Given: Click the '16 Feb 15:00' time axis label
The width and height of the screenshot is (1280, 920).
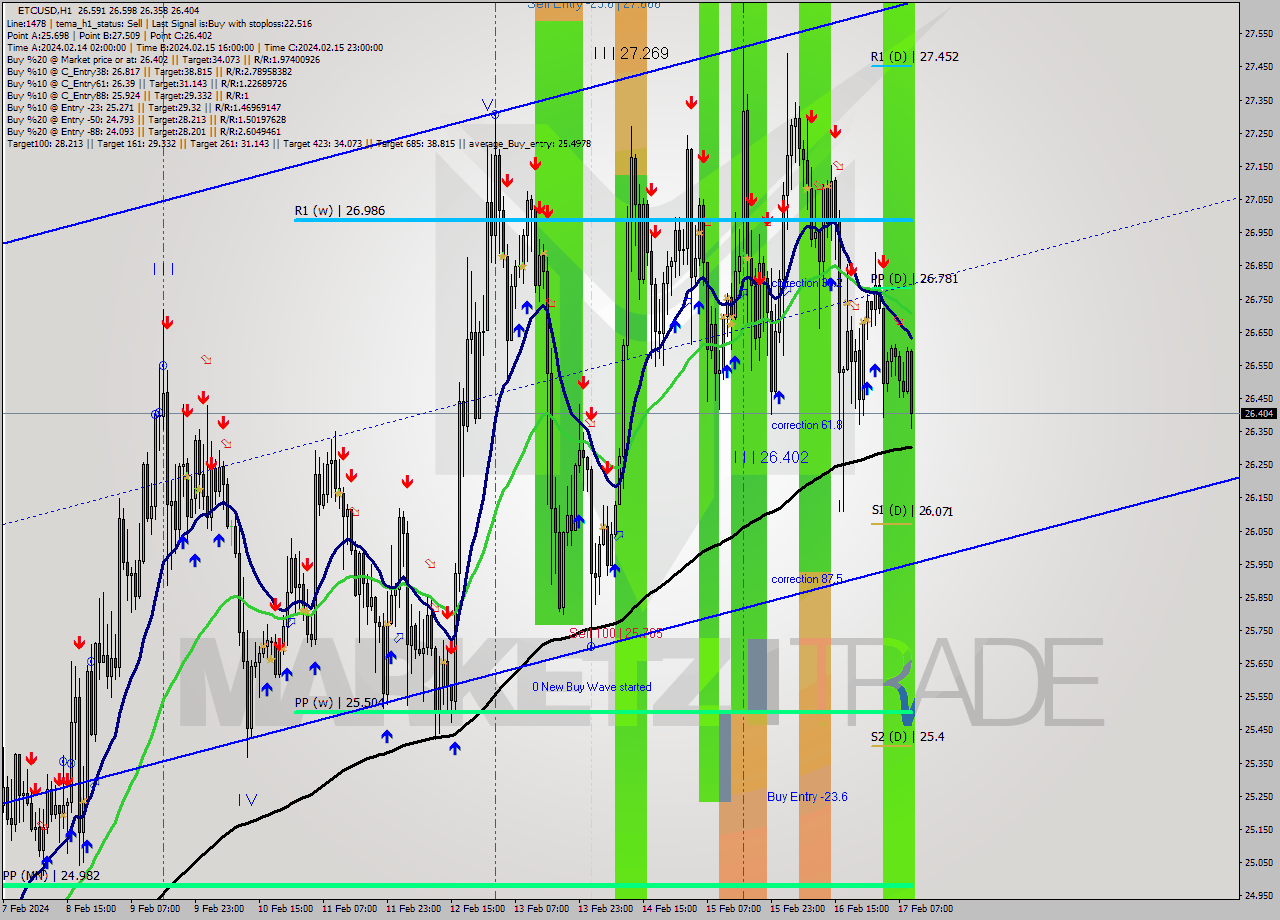Looking at the screenshot, I should [x=862, y=909].
